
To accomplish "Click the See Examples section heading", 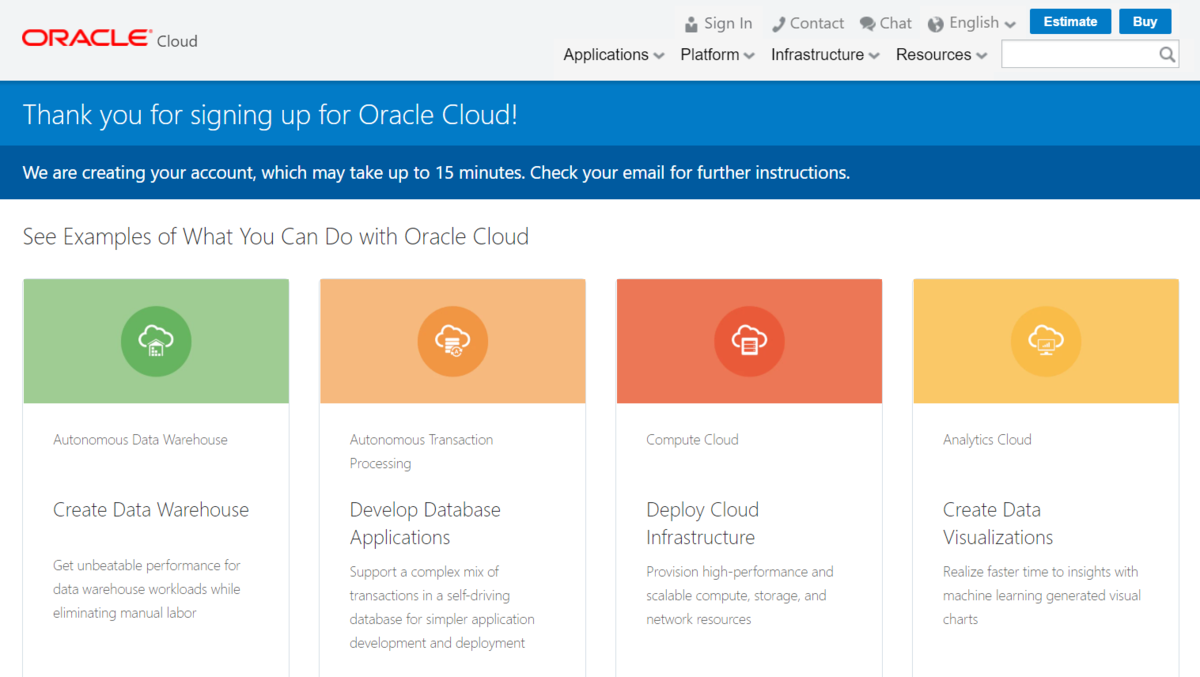I will [276, 237].
